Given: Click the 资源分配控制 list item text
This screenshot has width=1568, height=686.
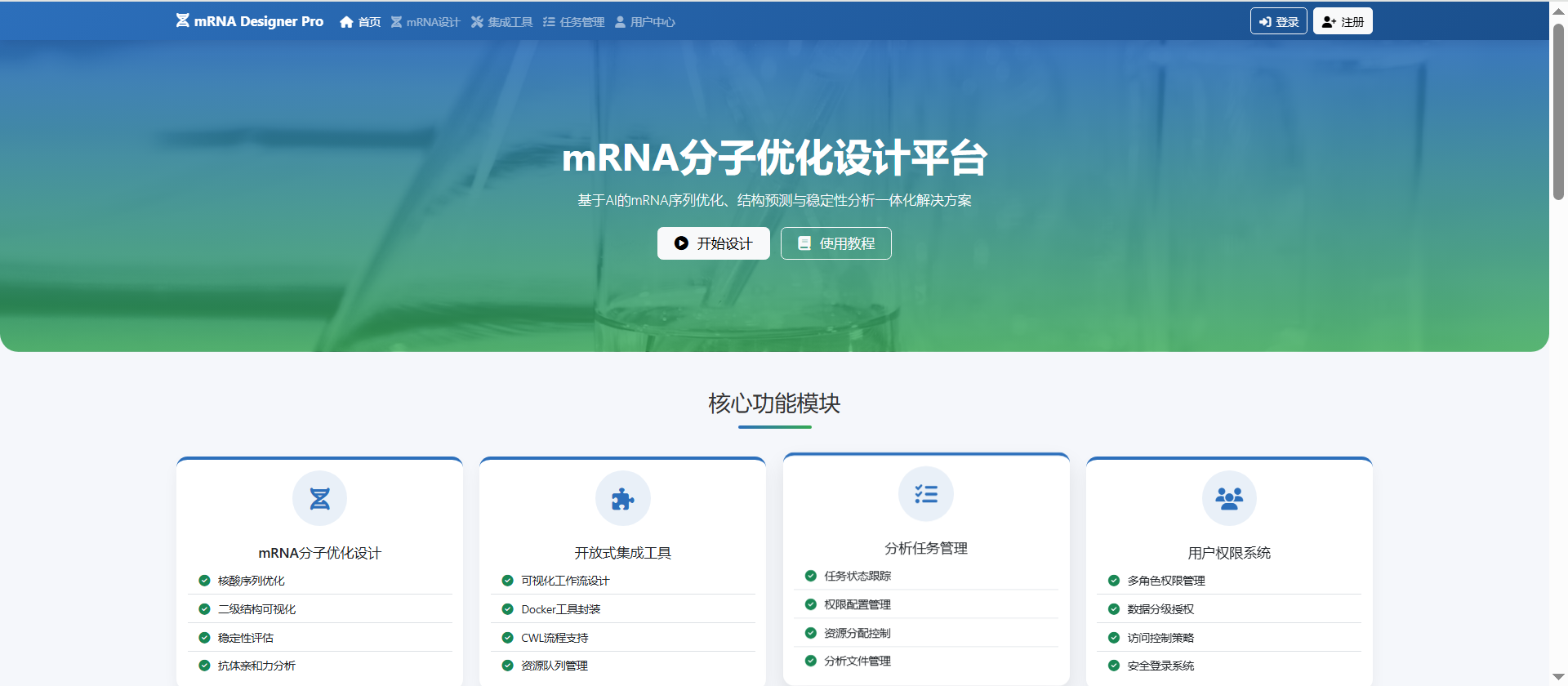Looking at the screenshot, I should pyautogui.click(x=857, y=633).
